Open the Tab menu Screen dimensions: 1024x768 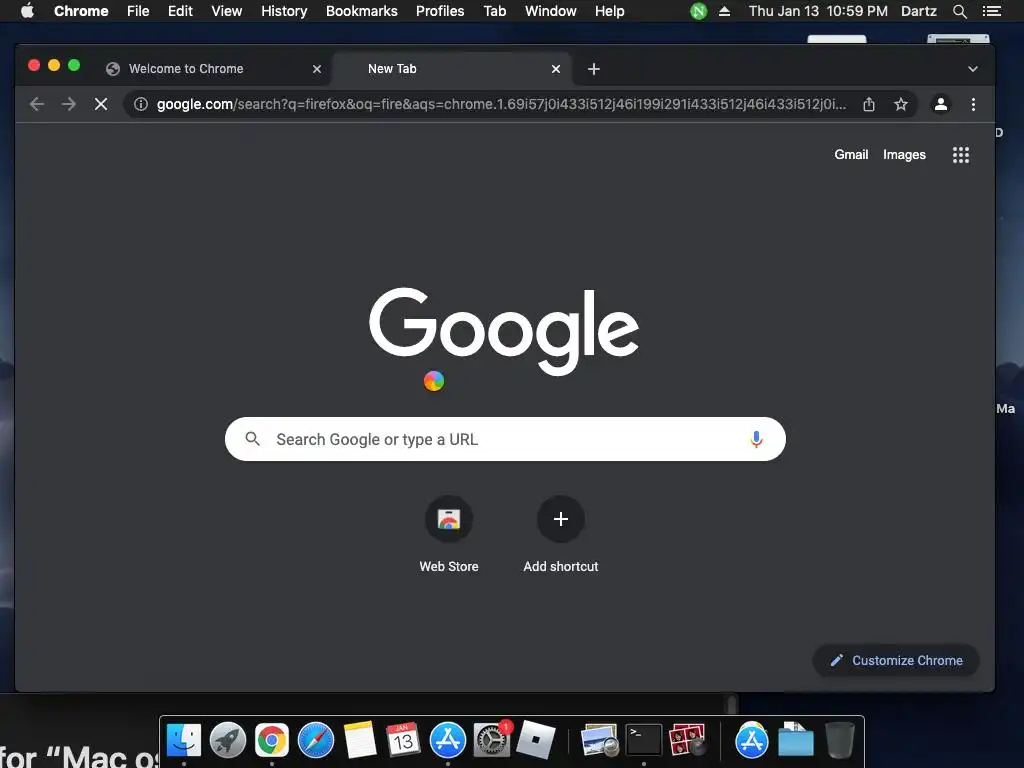(494, 11)
